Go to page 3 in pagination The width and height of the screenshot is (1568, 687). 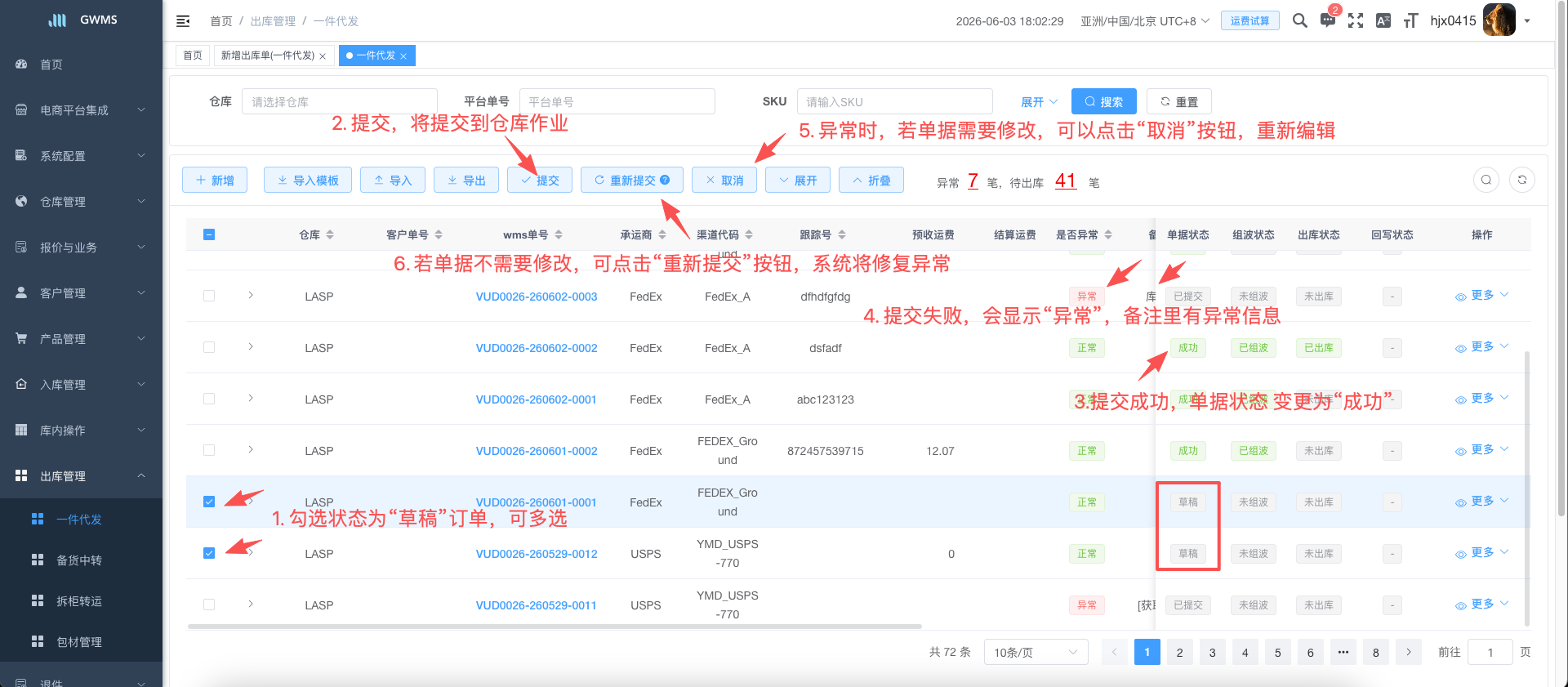tap(1212, 652)
